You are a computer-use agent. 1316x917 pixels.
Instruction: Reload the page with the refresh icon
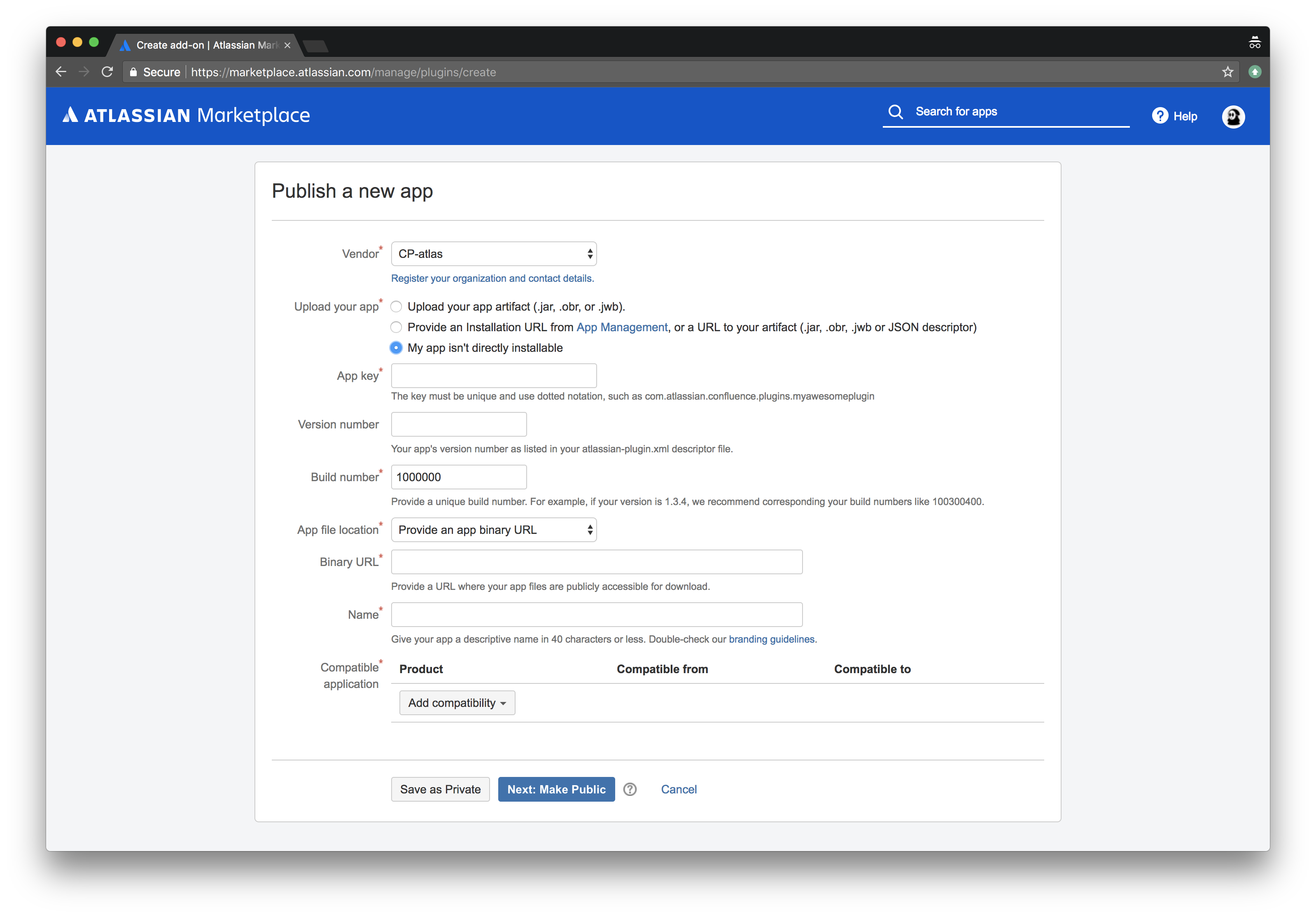(x=107, y=72)
